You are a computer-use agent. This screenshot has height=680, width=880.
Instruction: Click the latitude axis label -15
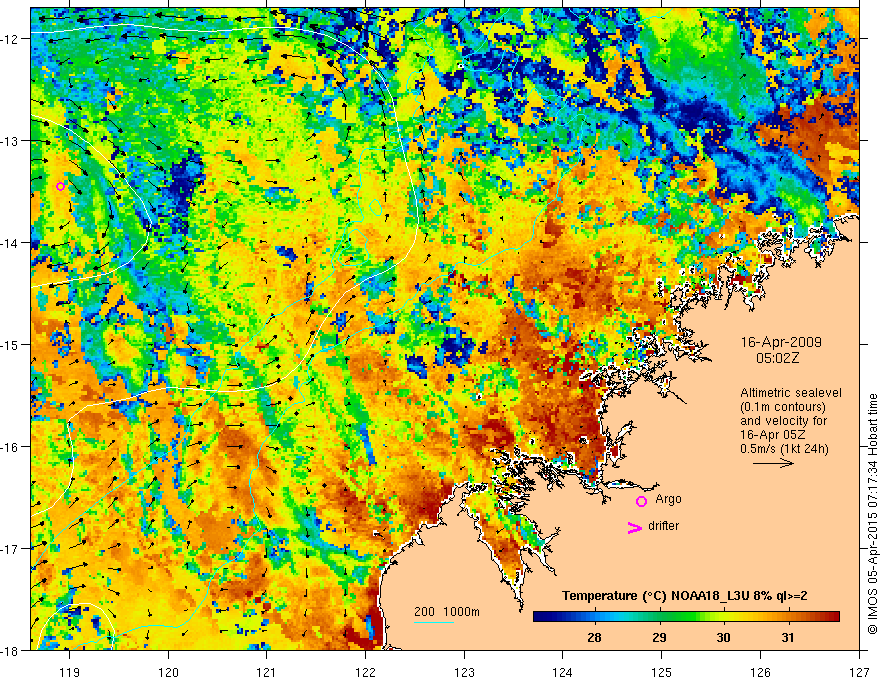coord(11,344)
